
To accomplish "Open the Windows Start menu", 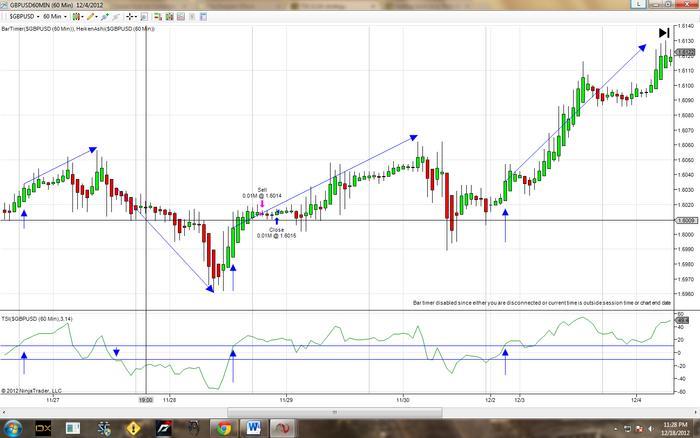I will (x=12, y=429).
